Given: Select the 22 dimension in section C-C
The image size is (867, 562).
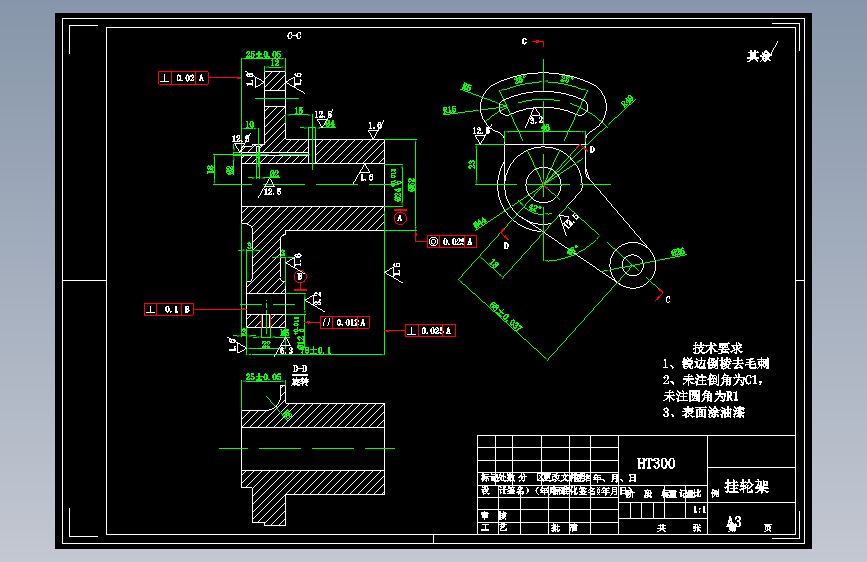Looking at the screenshot, I should pos(267,345).
